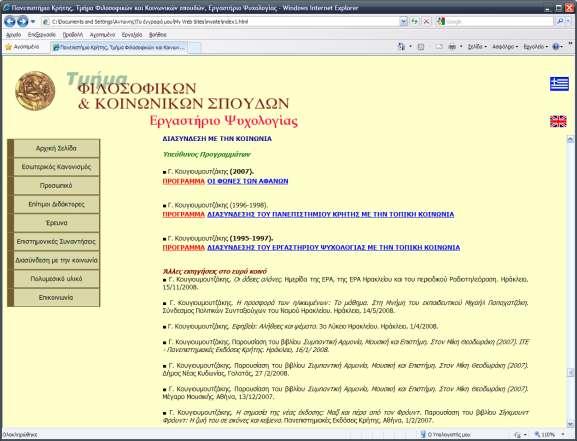Open the zoom level dropdown arrow
This screenshot has height=441, width=577.
point(563,435)
